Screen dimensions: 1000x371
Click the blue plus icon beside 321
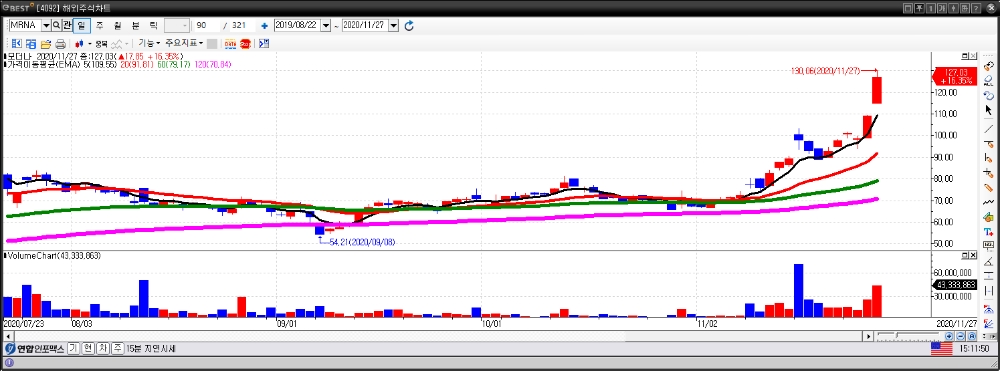pos(264,25)
